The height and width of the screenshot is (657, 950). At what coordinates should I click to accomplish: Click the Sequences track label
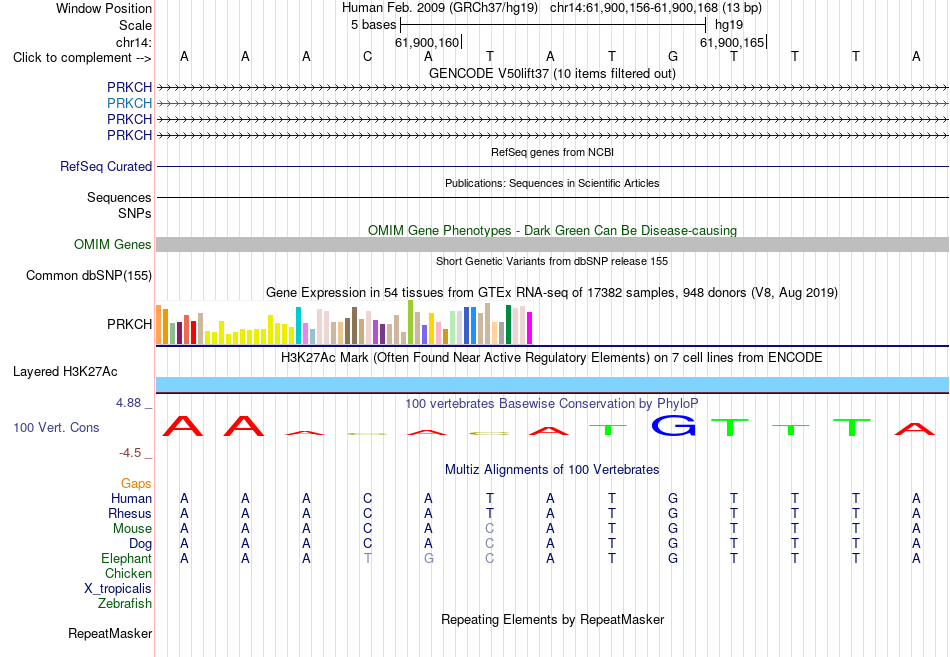coord(119,198)
